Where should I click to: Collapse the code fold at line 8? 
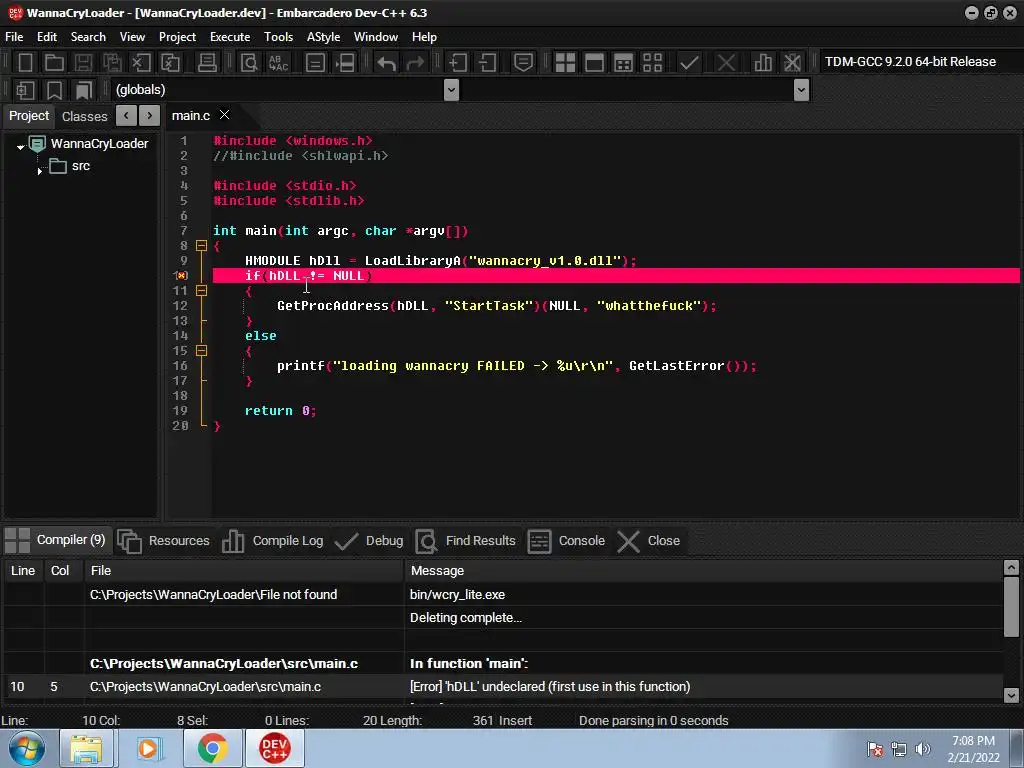(x=201, y=246)
